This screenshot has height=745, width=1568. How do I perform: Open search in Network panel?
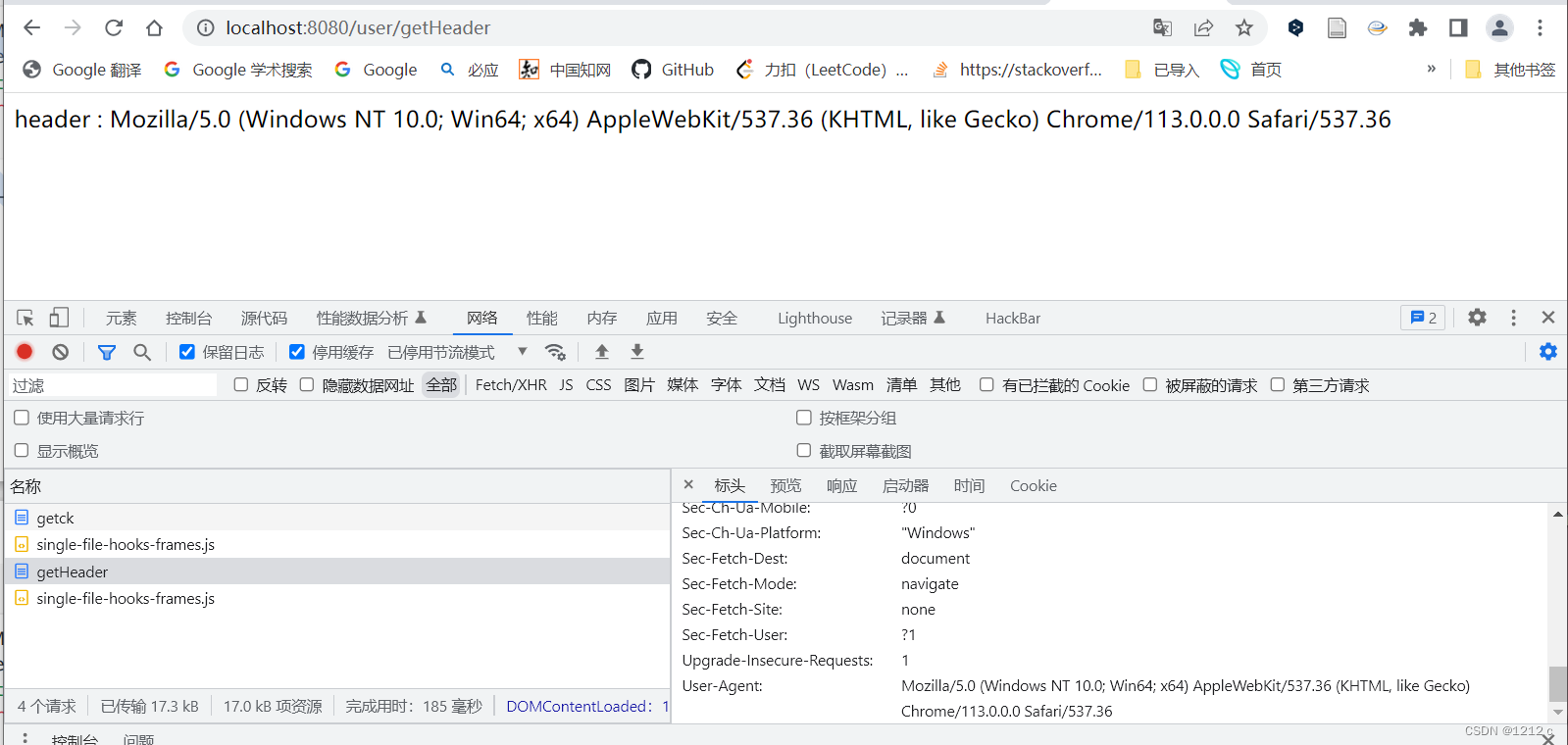pos(142,352)
